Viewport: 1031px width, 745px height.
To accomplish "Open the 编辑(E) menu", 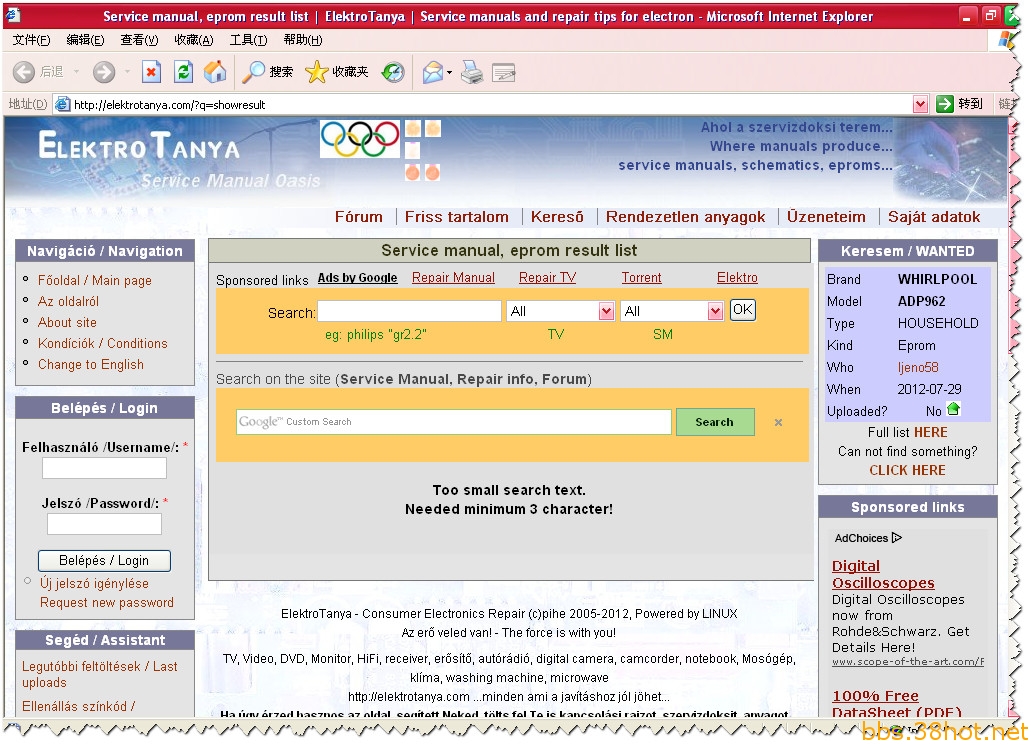I will tap(85, 40).
